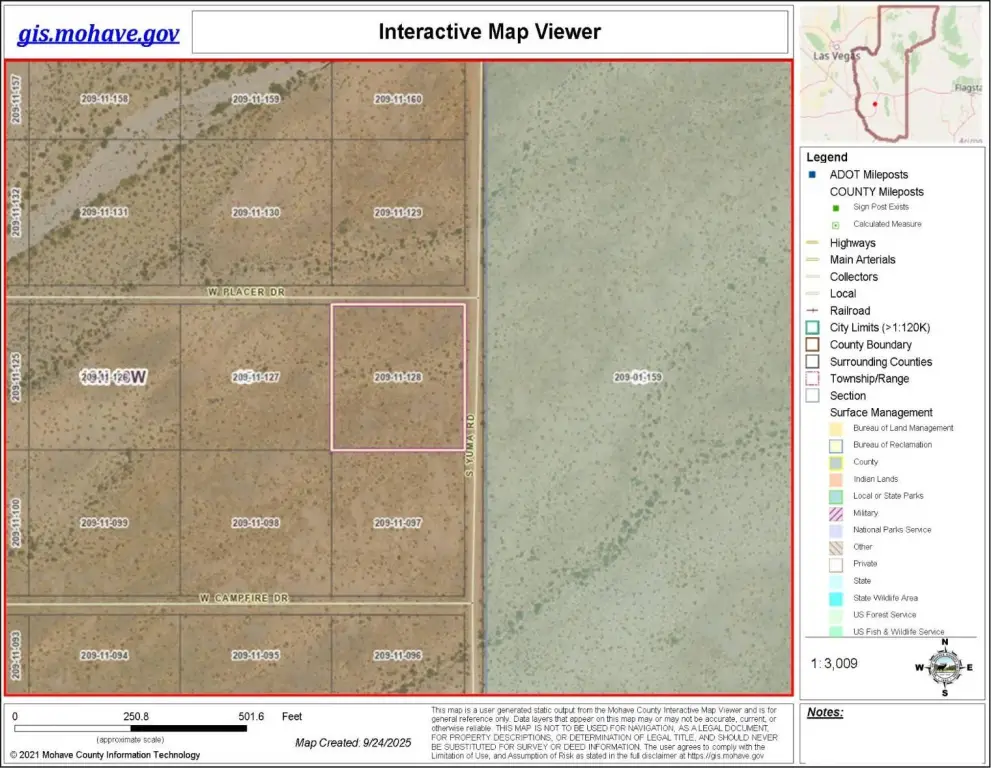Image resolution: width=991 pixels, height=768 pixels.
Task: Select the Bureau of Land Management swatch
Action: (x=836, y=428)
